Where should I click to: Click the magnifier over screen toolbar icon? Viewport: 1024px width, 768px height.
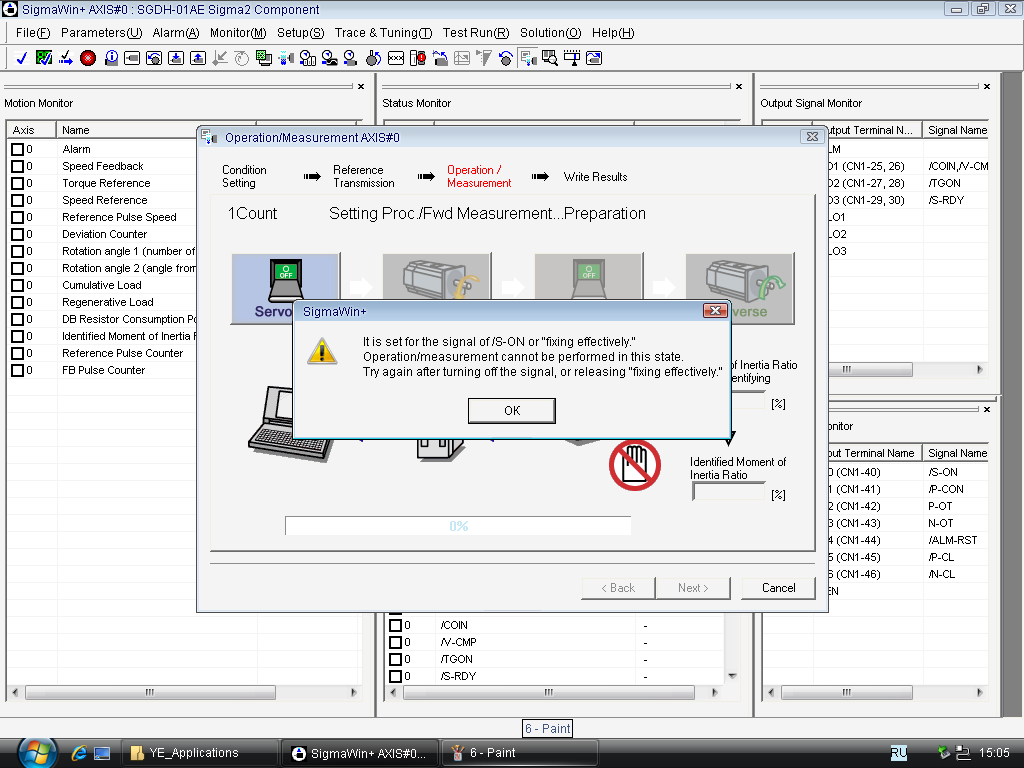[550, 58]
